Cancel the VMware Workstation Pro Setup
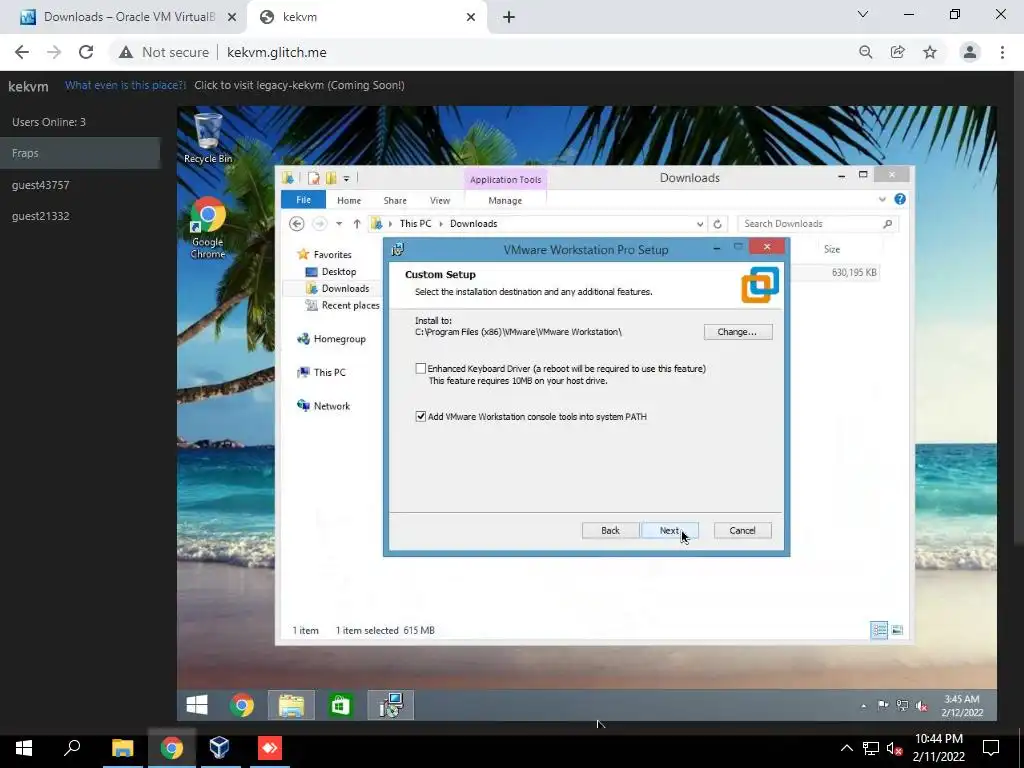This screenshot has height=768, width=1024. click(743, 530)
